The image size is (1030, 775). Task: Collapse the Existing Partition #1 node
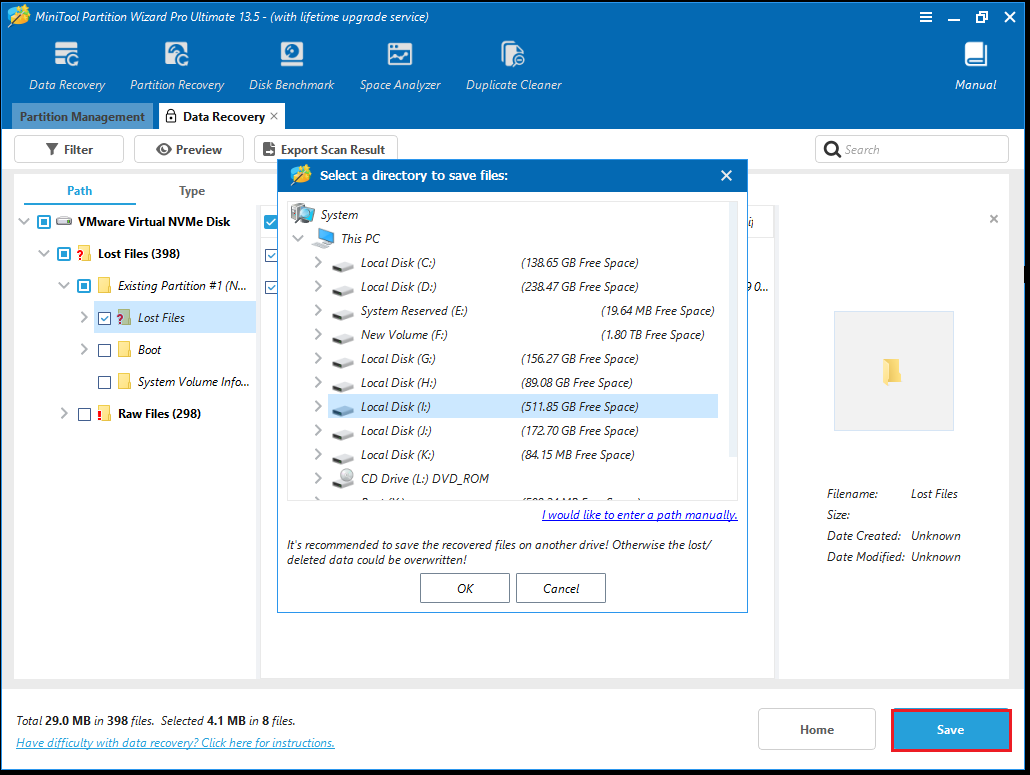[64, 286]
